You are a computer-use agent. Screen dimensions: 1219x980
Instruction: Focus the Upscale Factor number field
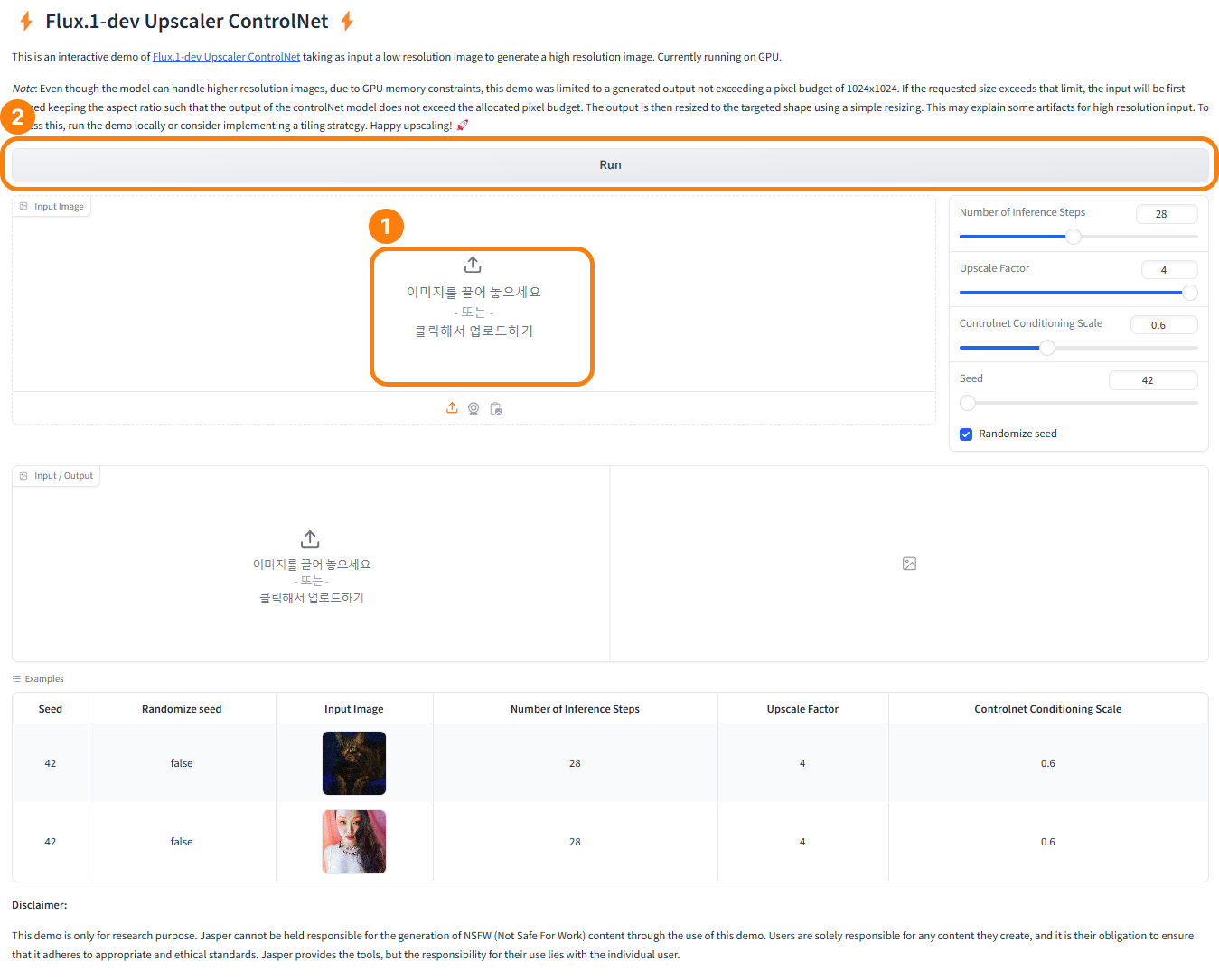point(1169,269)
